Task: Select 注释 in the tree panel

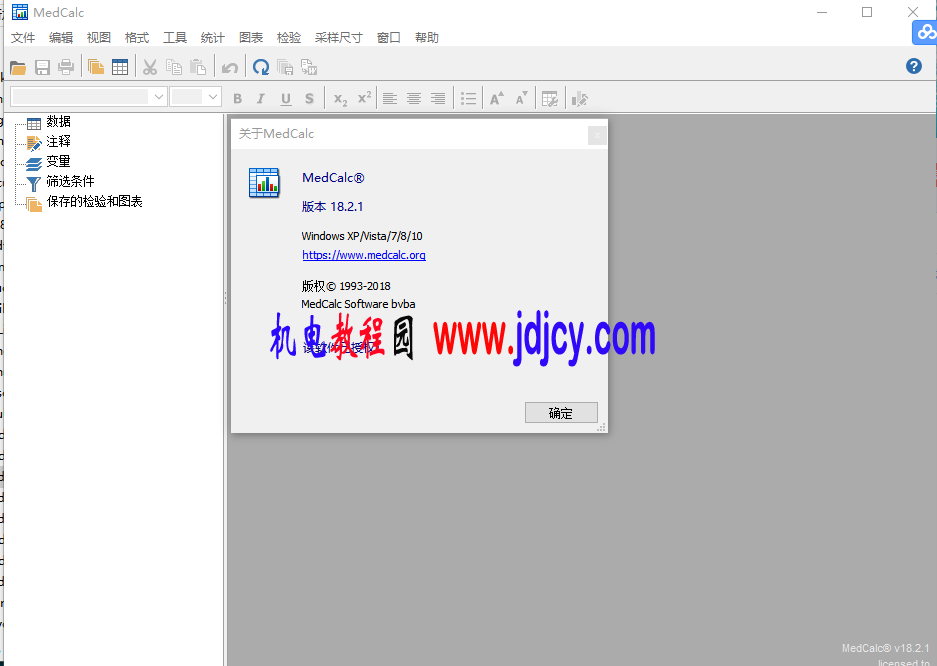Action: [x=59, y=142]
